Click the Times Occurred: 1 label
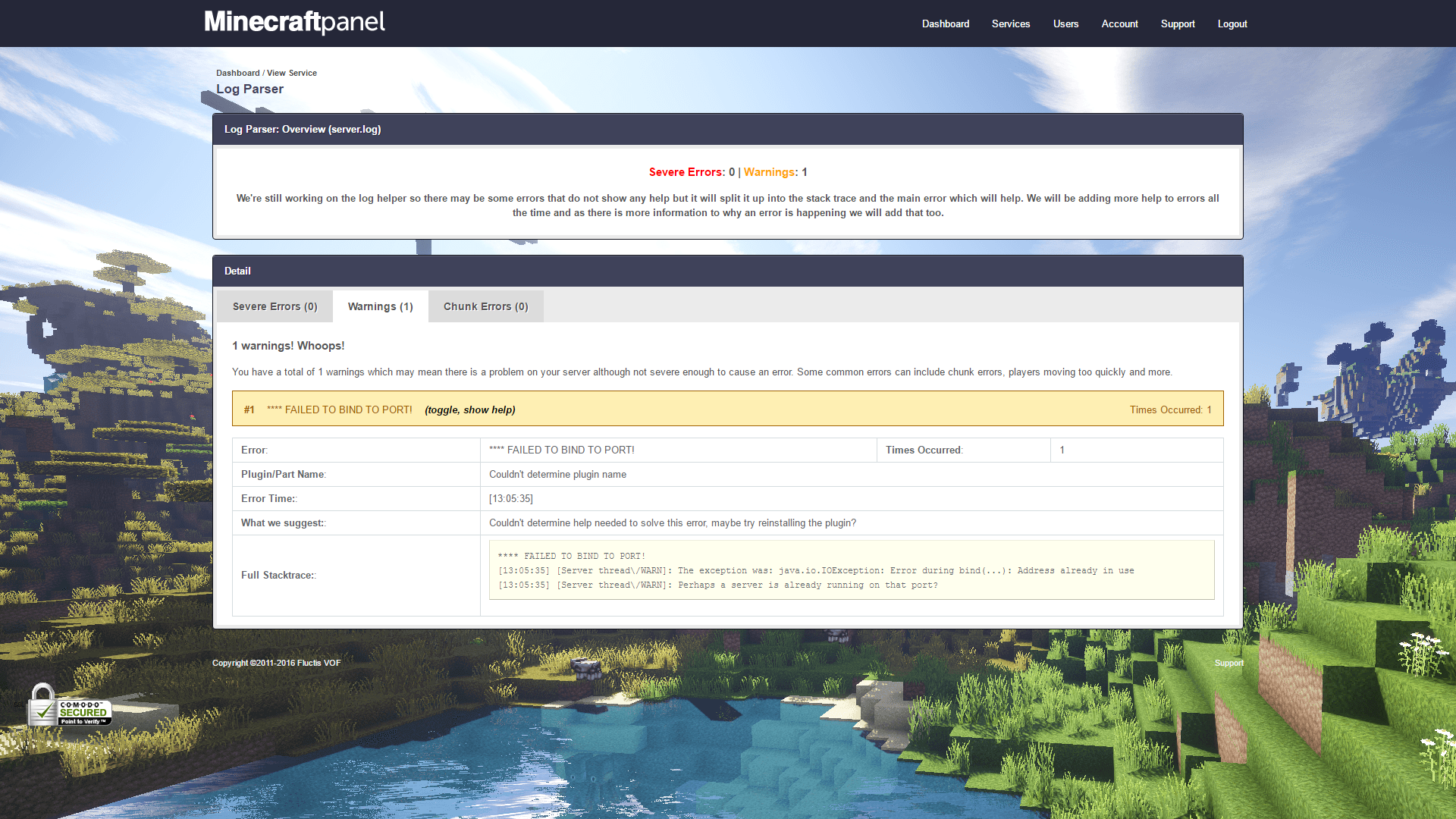Viewport: 1456px width, 819px height. 1170,409
